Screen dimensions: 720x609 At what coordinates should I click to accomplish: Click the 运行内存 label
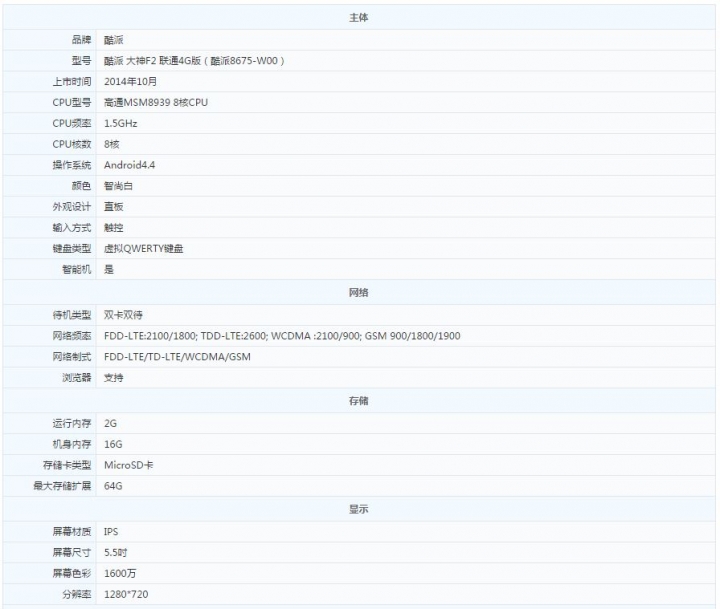click(72, 423)
